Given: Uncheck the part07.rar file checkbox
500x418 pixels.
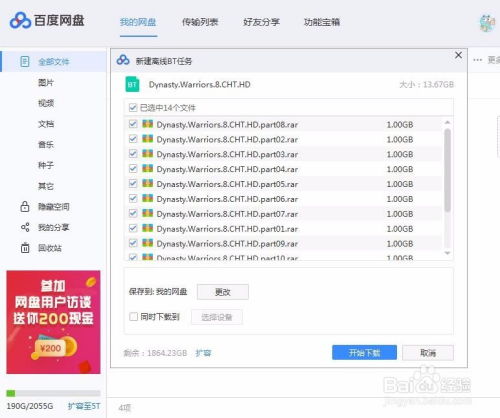Looking at the screenshot, I should 133,214.
